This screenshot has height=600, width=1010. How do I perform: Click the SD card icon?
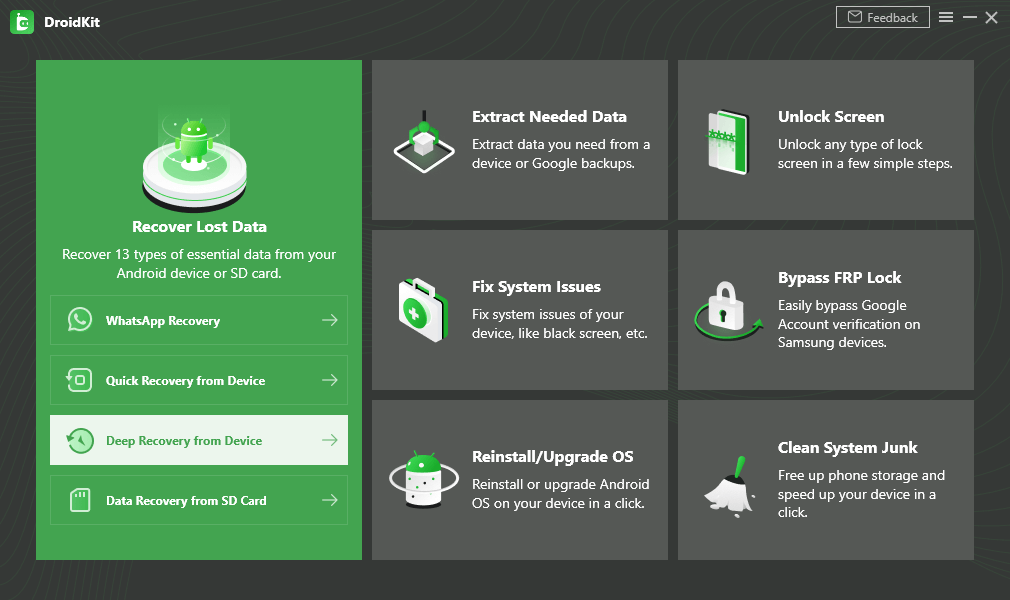(80, 500)
